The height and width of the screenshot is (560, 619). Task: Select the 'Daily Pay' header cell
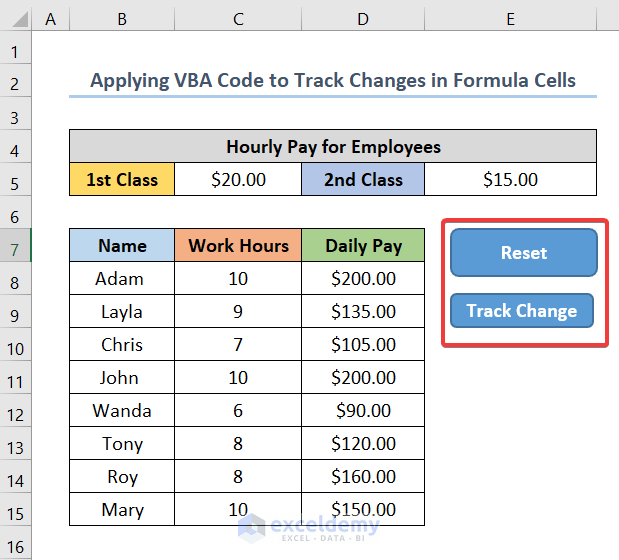click(363, 245)
